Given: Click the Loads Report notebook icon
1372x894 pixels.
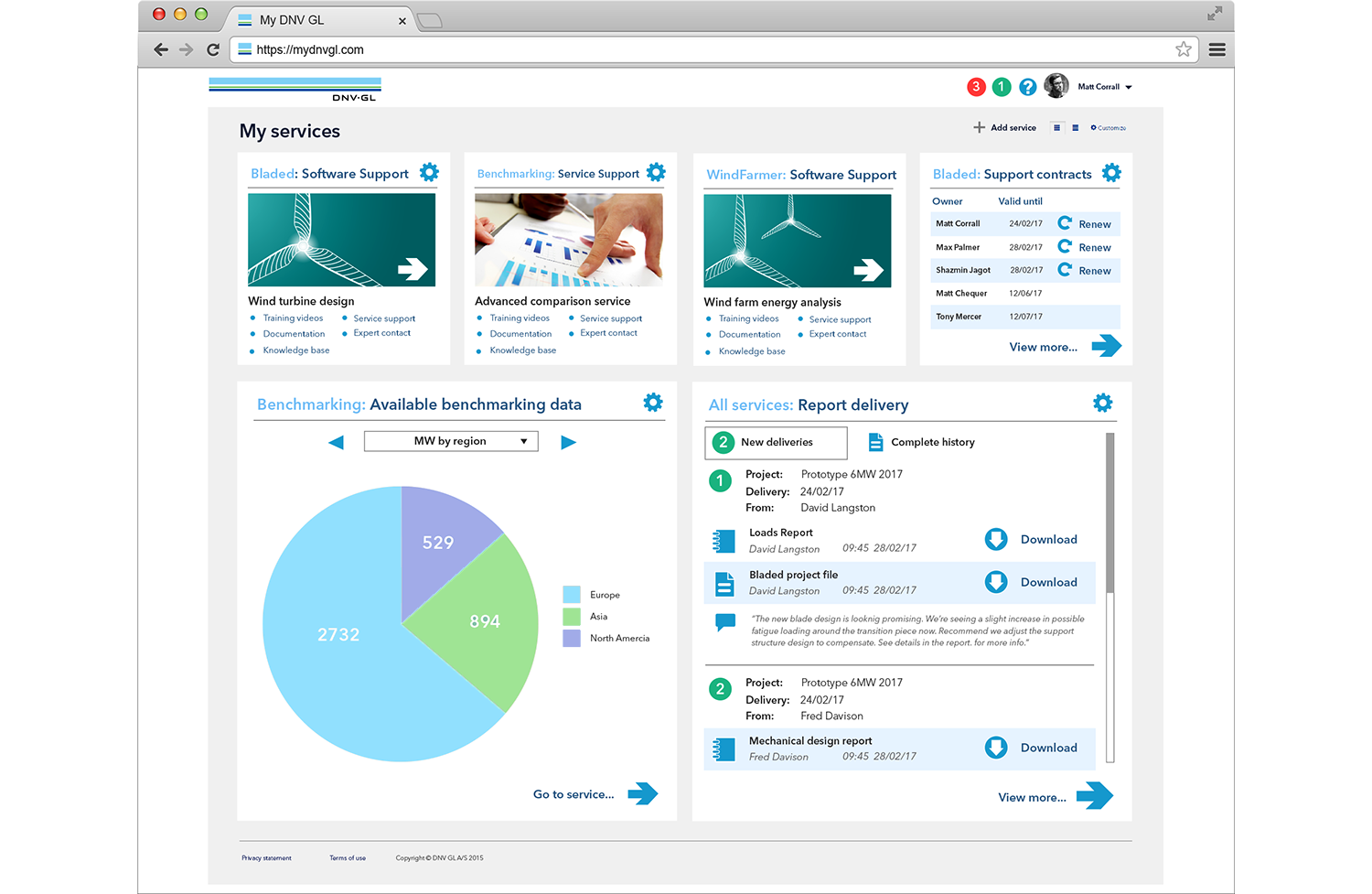Looking at the screenshot, I should pyautogui.click(x=724, y=541).
